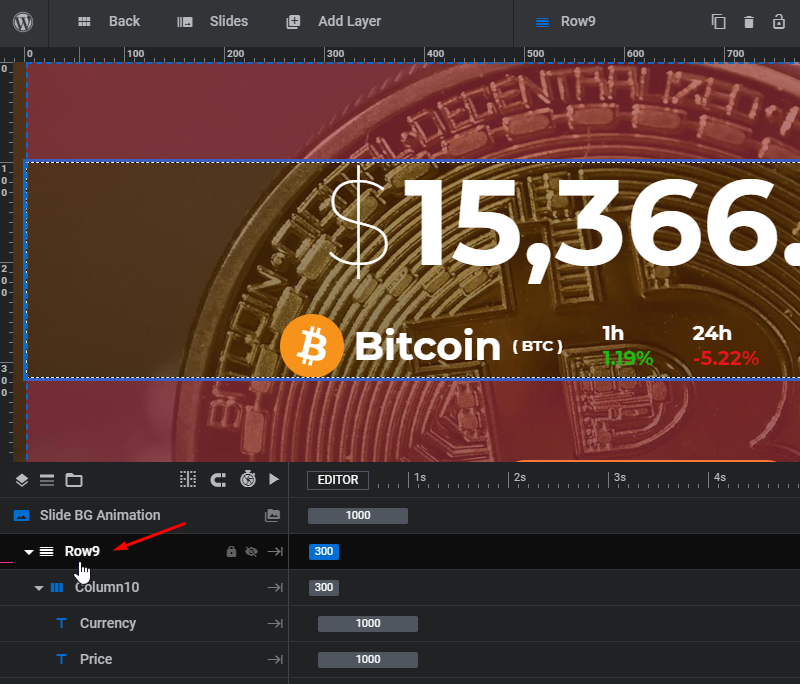Open the WordPress logo menu
The image size is (800, 684).
tap(23, 22)
